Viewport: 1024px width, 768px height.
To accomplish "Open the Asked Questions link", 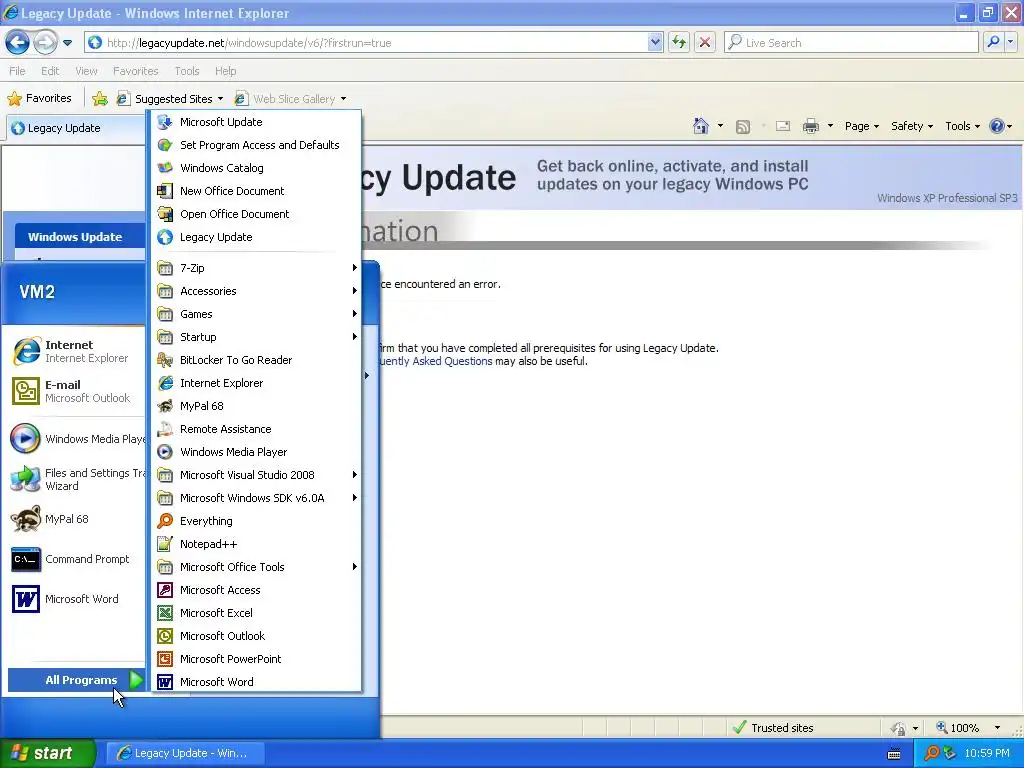I will coord(435,361).
